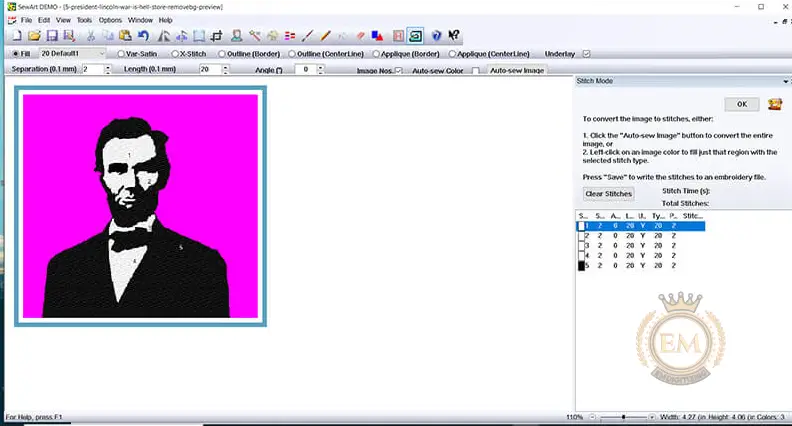Viewport: 792px width, 426px height.
Task: Click the New file icon
Action: (x=17, y=36)
